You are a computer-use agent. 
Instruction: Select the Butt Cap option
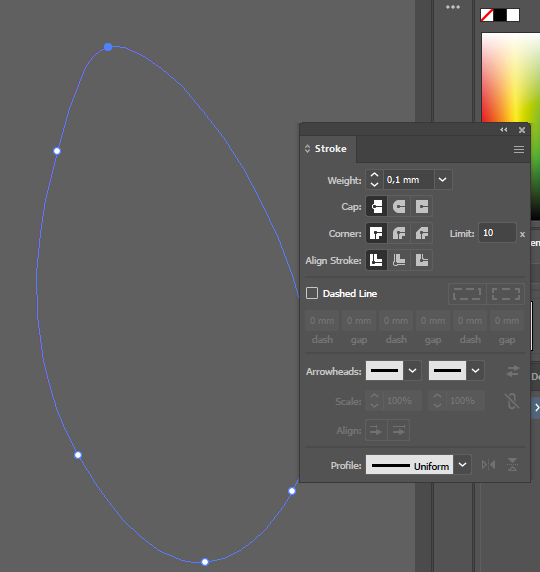point(376,206)
